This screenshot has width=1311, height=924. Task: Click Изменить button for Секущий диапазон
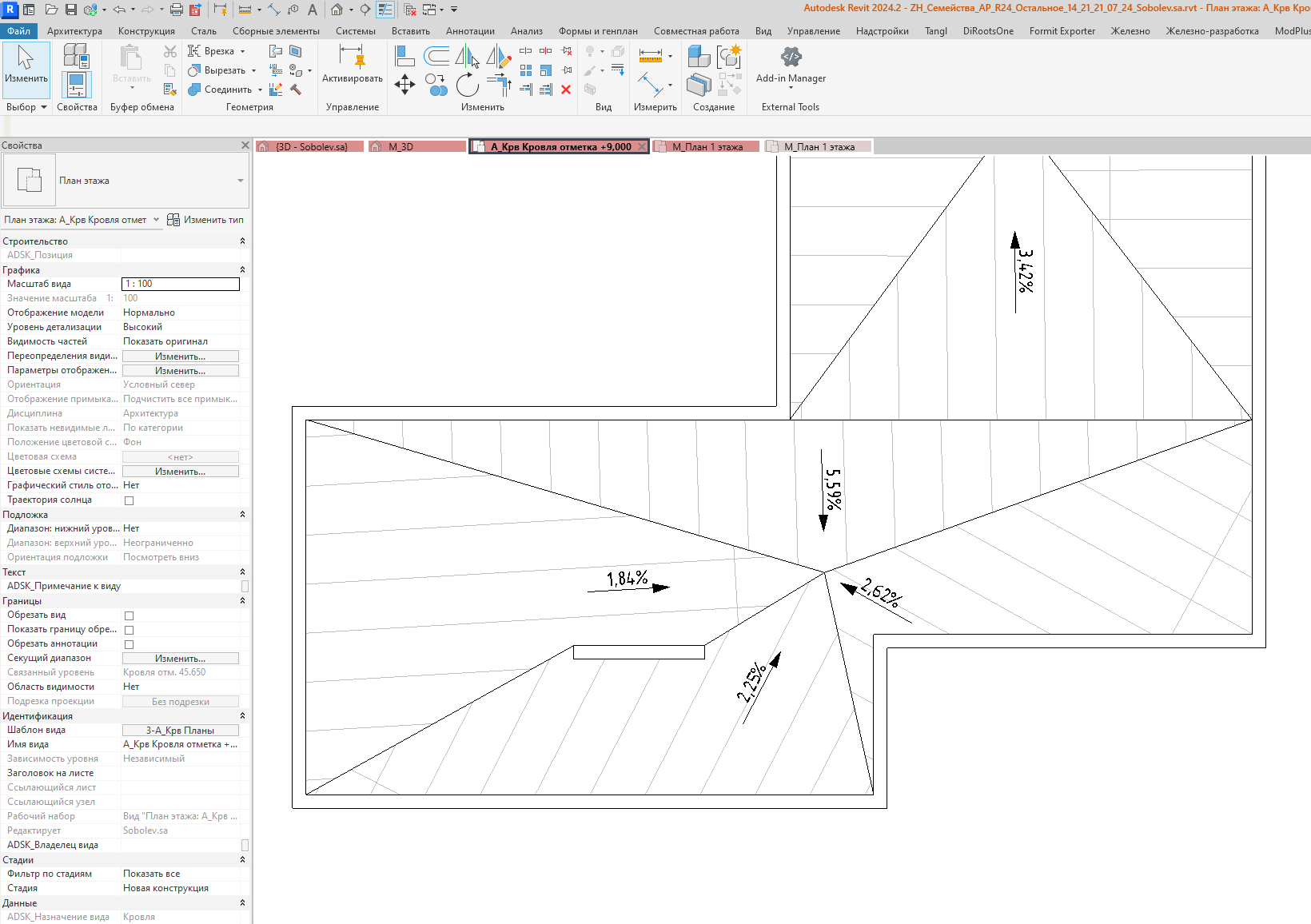pyautogui.click(x=180, y=659)
